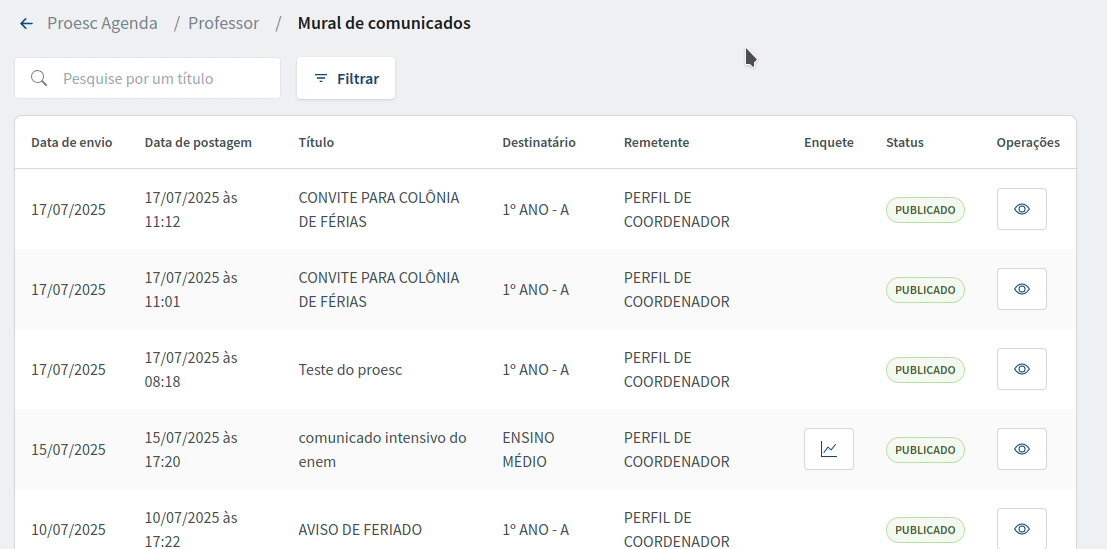The height and width of the screenshot is (549, 1107).
Task: Open eye icon for AVISO DE FERIADO
Action: tap(1022, 529)
